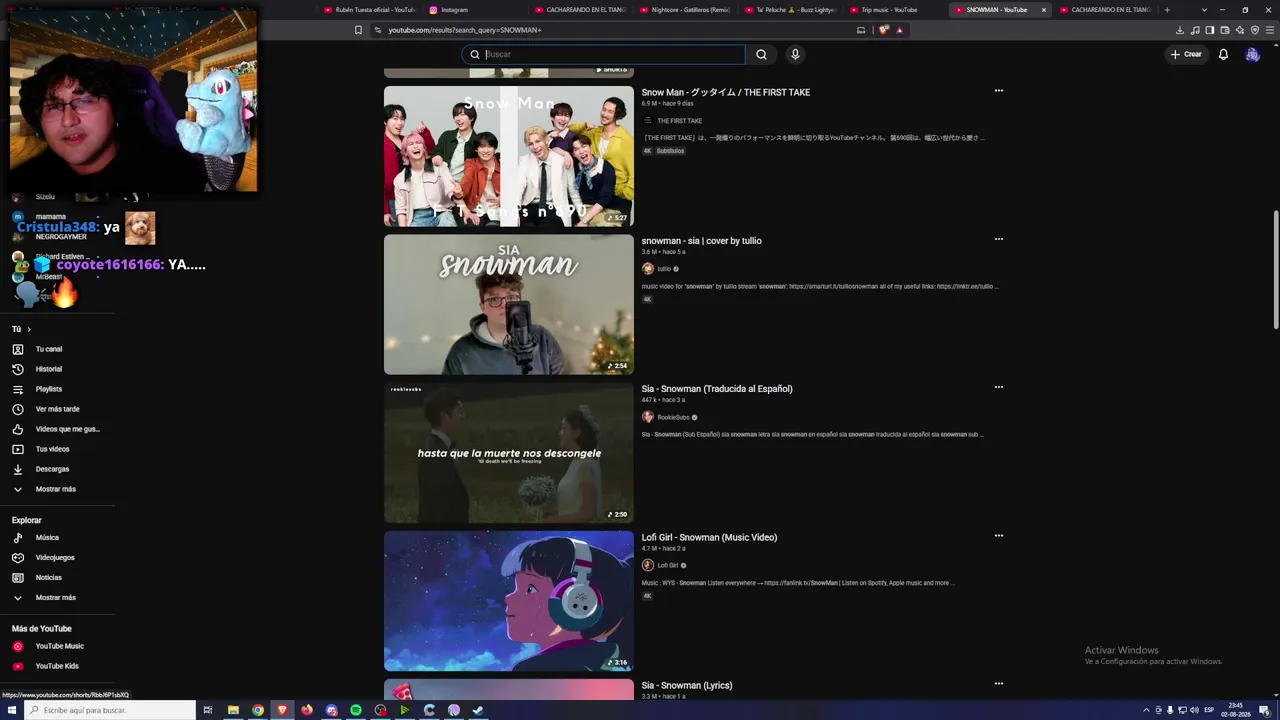
Task: Open a new browser tab
Action: tap(1166, 10)
